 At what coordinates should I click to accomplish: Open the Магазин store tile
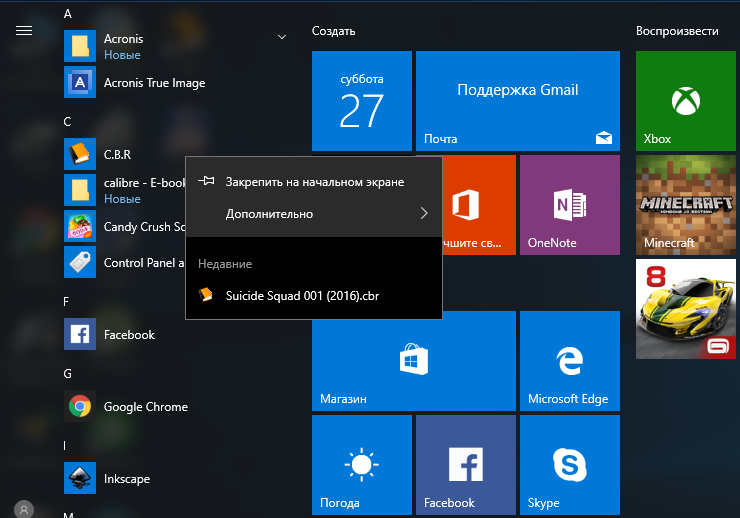tap(414, 361)
